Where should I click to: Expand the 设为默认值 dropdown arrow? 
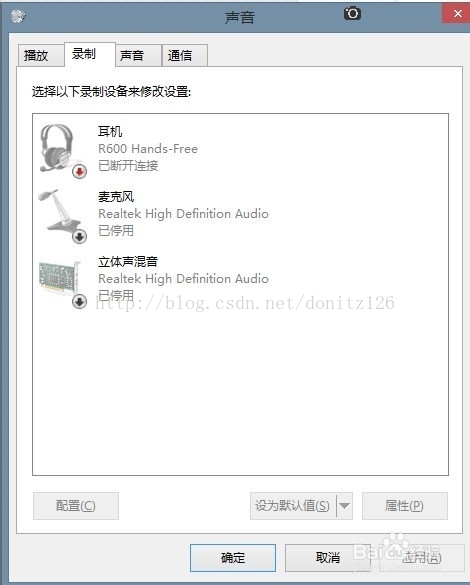pos(344,506)
